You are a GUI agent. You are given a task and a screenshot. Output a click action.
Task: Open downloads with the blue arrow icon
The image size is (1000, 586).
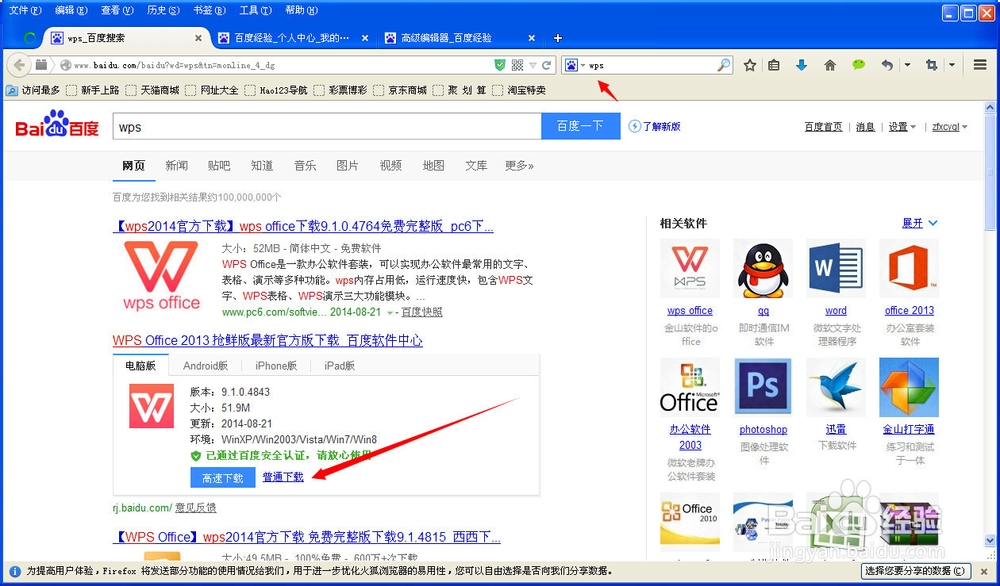[x=802, y=65]
